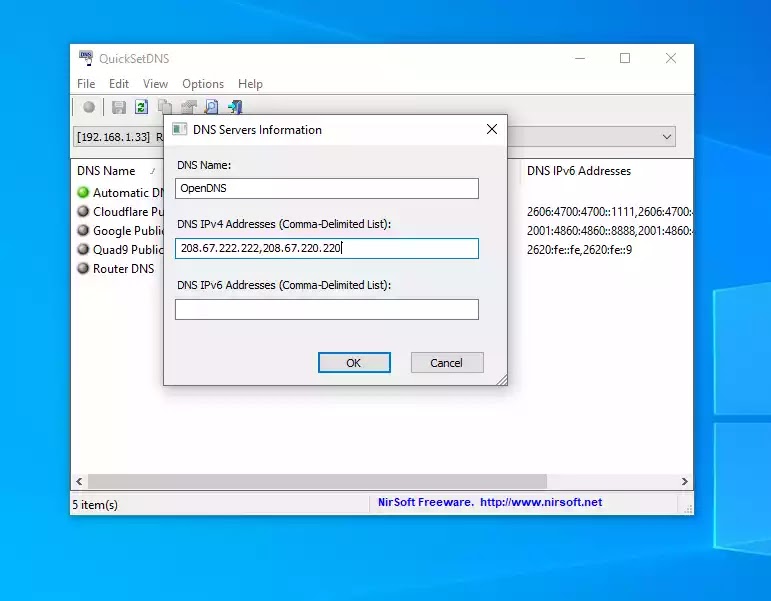The height and width of the screenshot is (601, 771).
Task: Select the Google Public row bullet icon
Action: tap(83, 230)
